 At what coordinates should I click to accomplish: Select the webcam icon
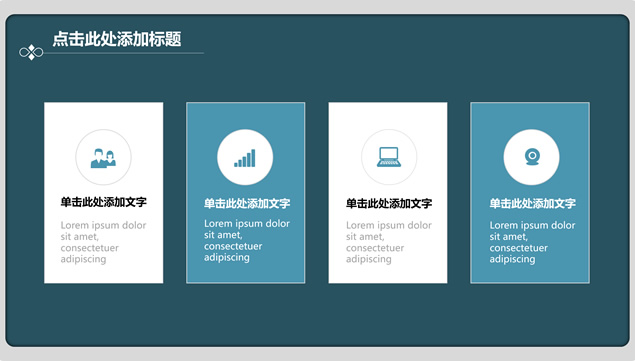(532, 157)
